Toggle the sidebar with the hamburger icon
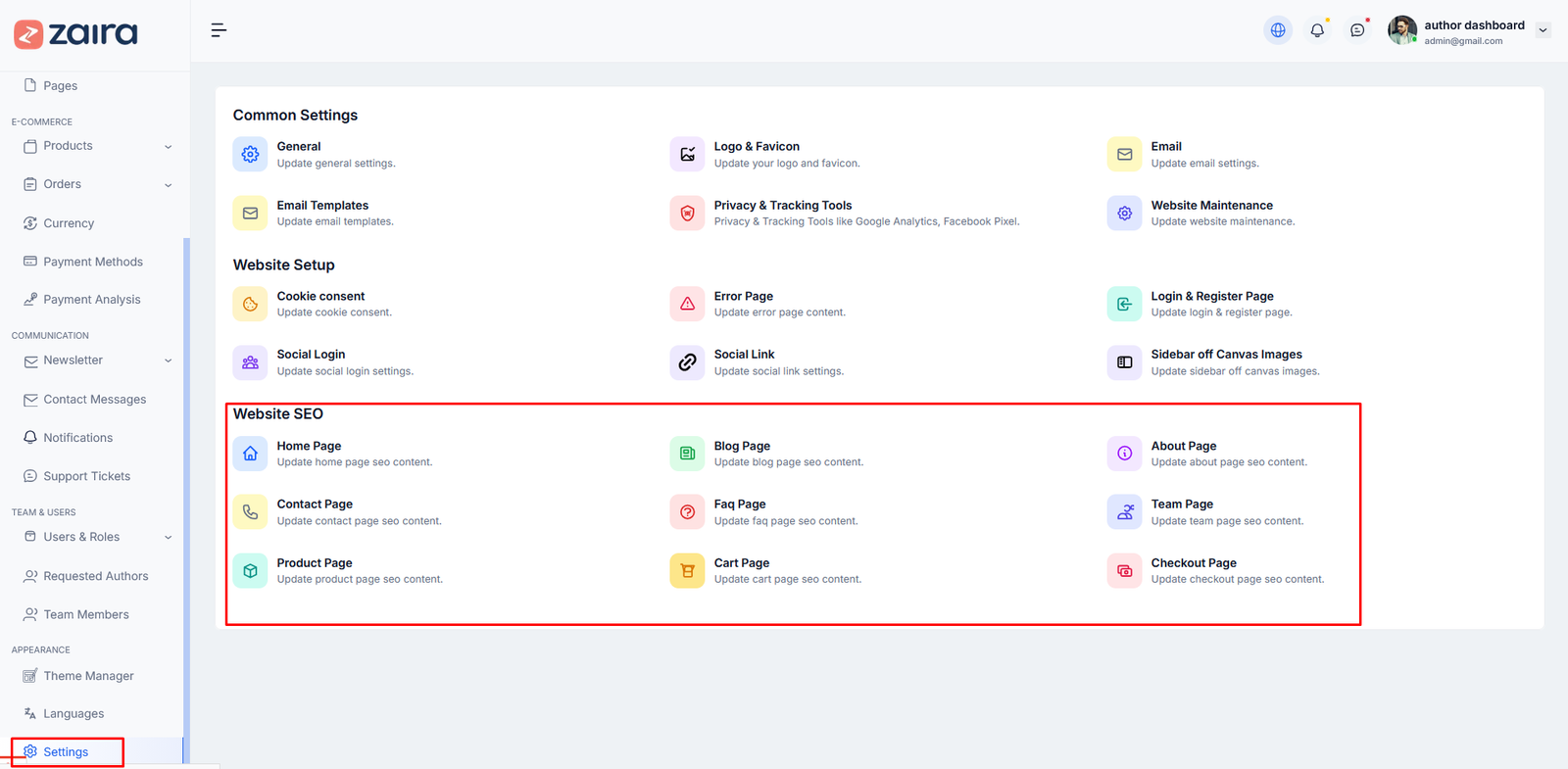 (219, 30)
